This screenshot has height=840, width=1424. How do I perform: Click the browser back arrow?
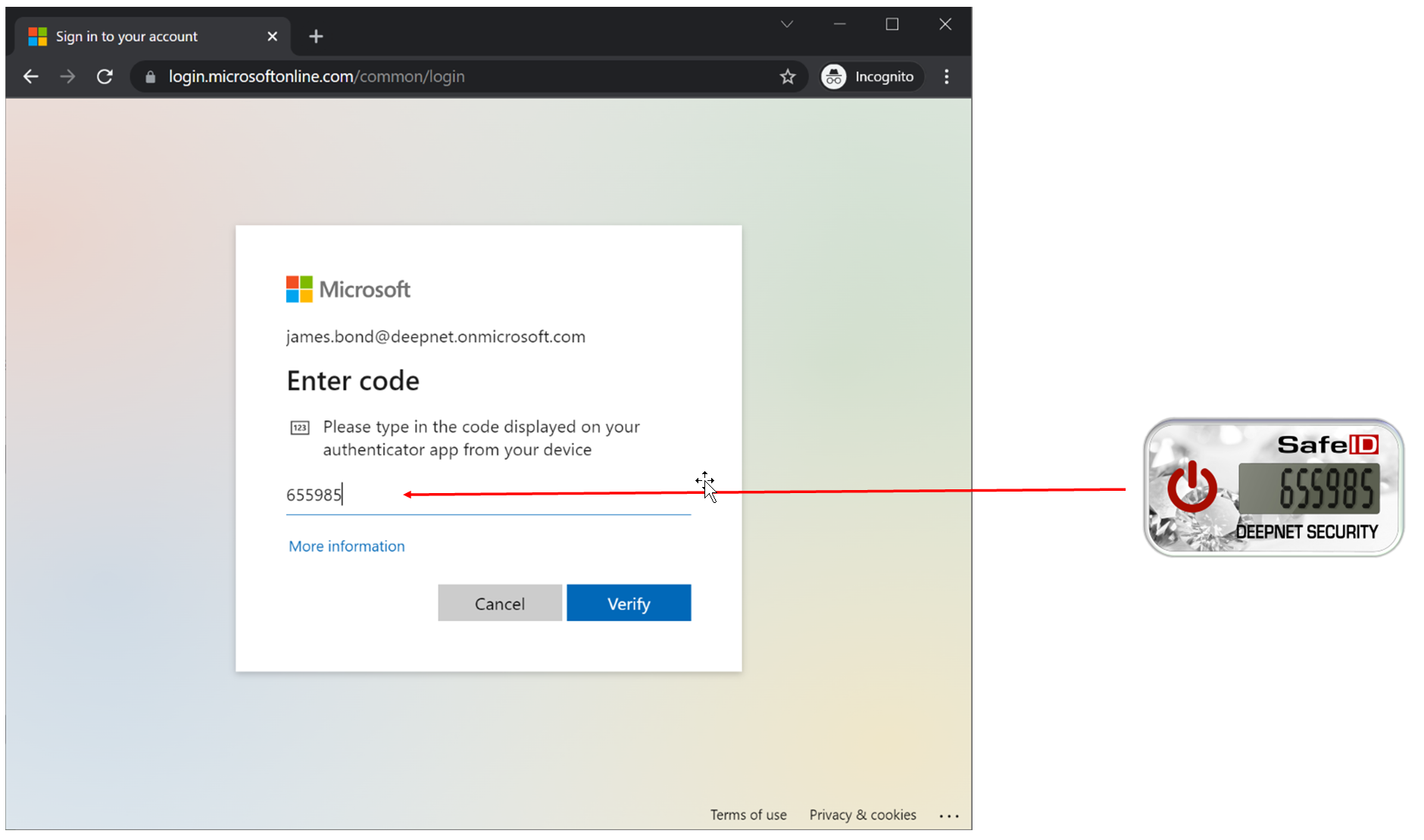point(31,77)
